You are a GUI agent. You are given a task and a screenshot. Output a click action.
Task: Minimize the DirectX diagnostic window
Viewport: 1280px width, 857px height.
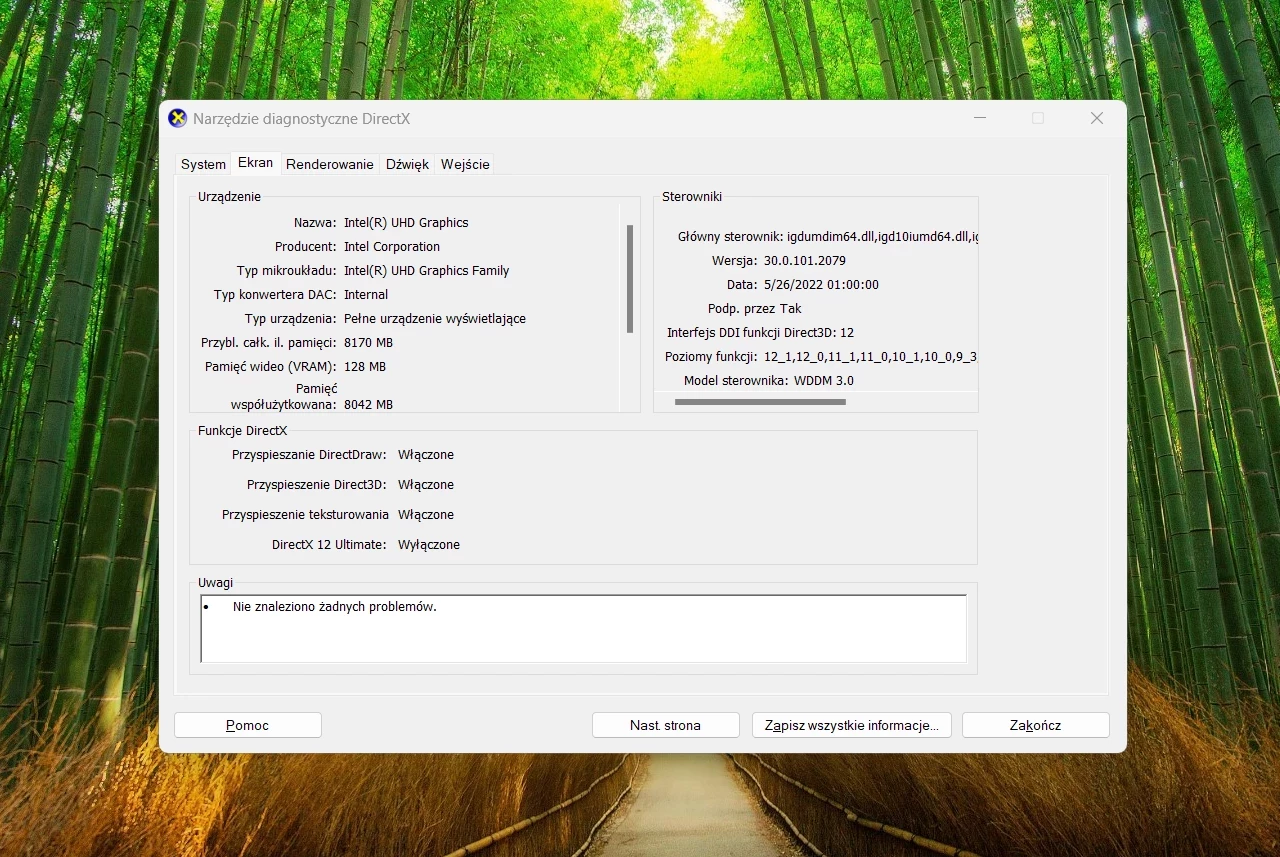980,118
